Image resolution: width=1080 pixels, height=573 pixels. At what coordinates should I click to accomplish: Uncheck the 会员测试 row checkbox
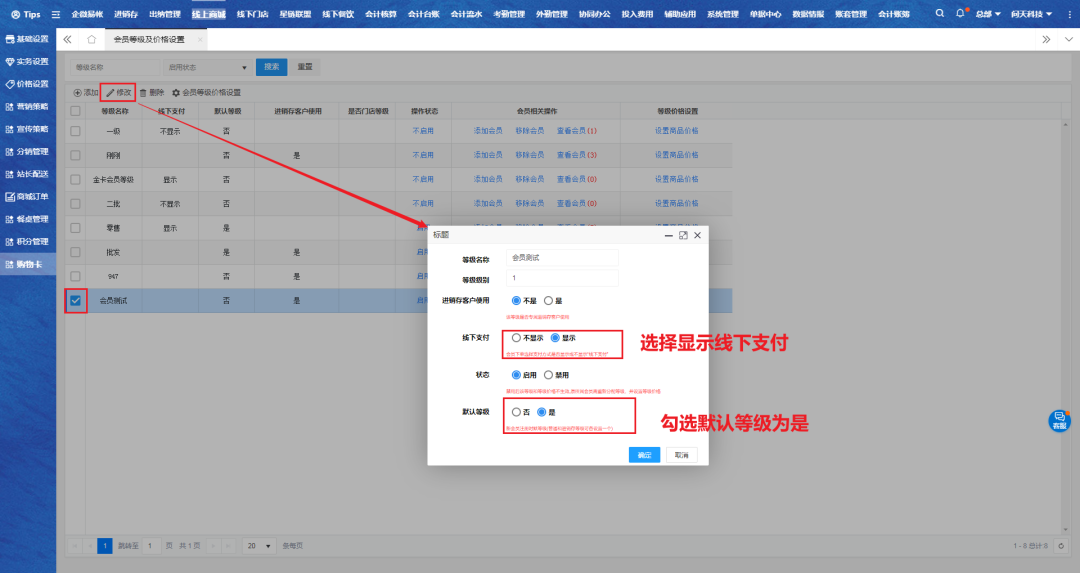[75, 300]
